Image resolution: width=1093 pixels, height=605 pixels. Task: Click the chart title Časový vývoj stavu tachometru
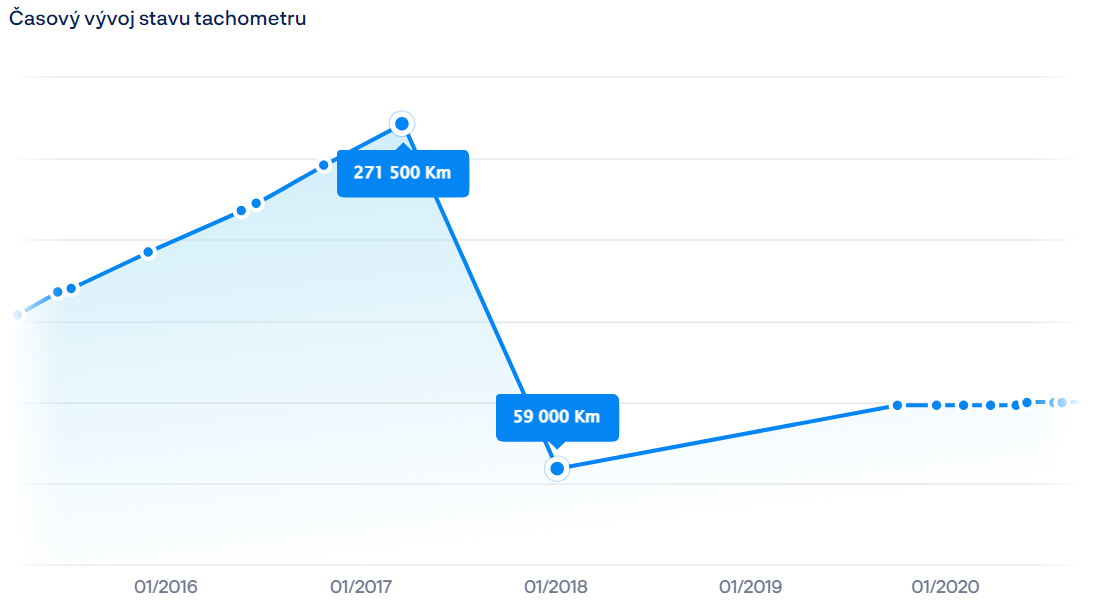158,18
